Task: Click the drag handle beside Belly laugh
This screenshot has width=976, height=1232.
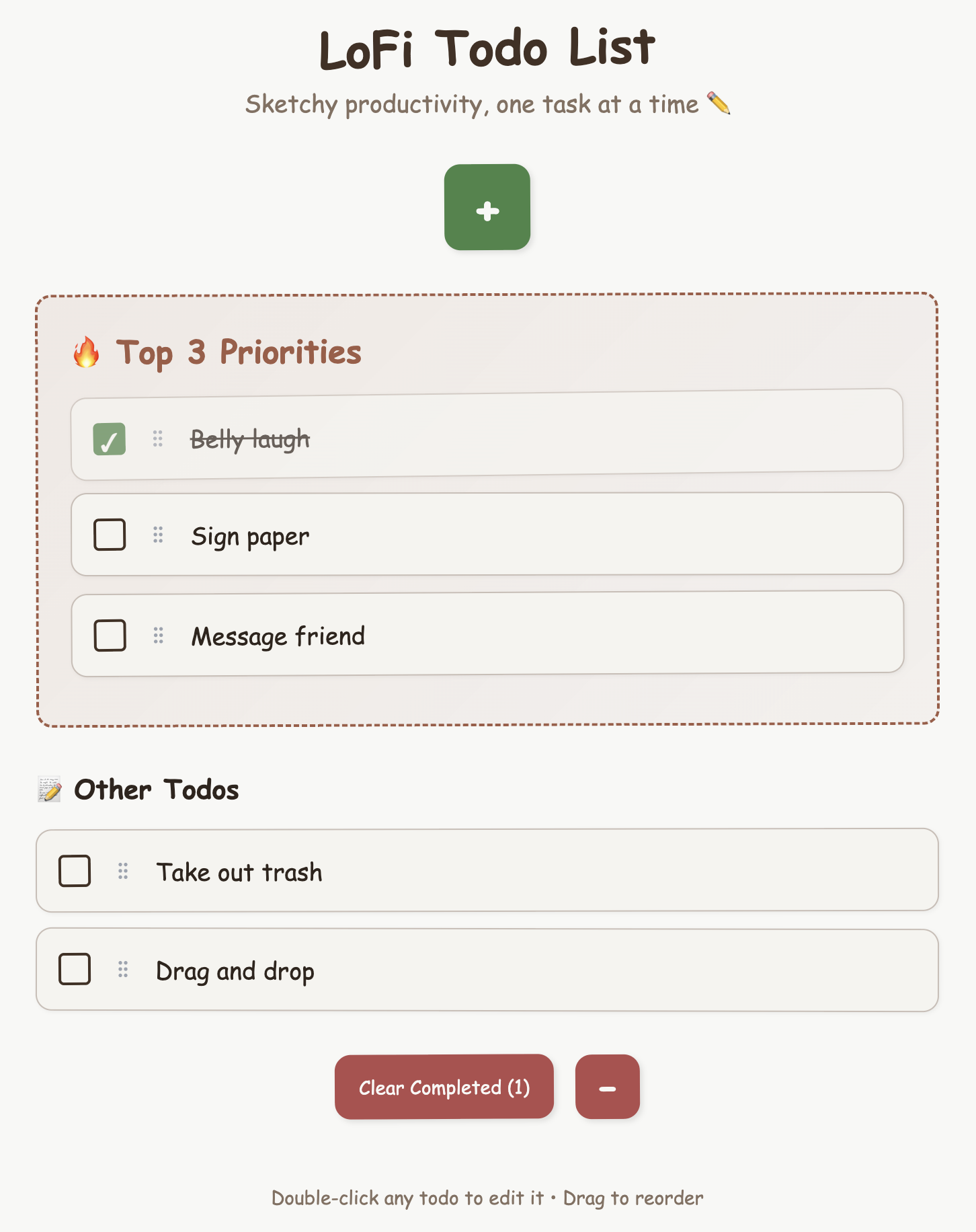Action: (x=157, y=438)
